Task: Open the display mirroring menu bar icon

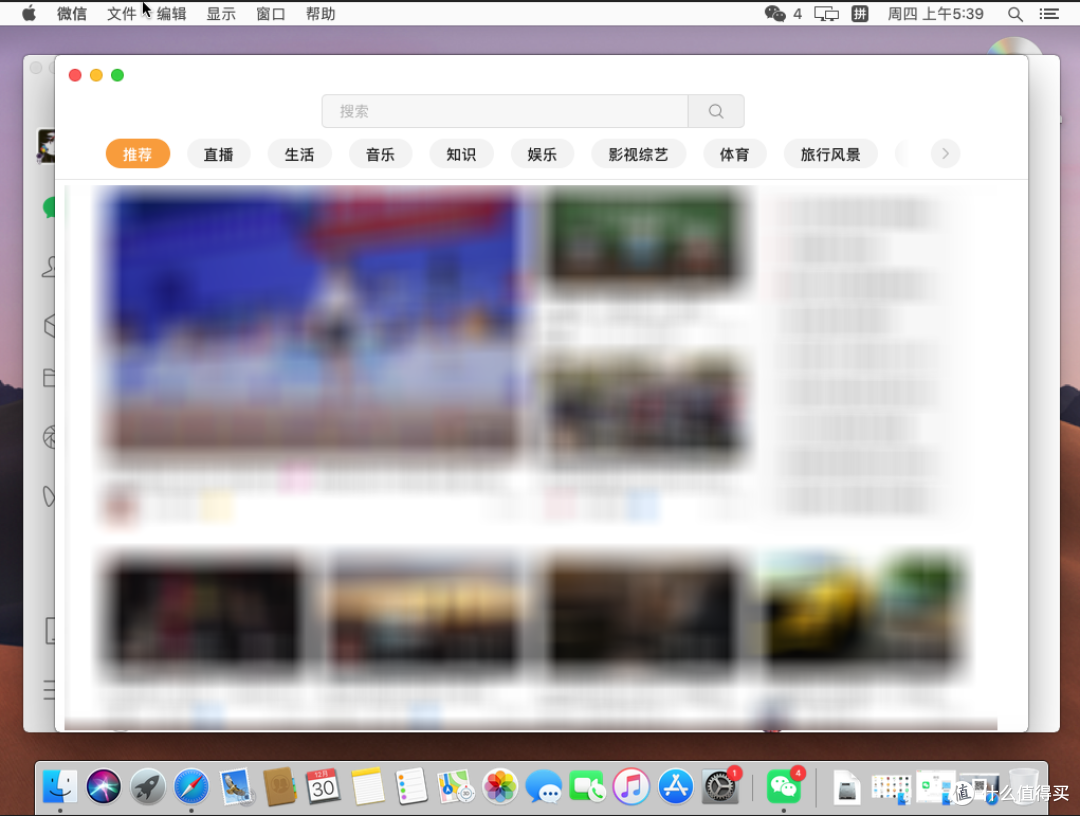Action: [x=827, y=14]
